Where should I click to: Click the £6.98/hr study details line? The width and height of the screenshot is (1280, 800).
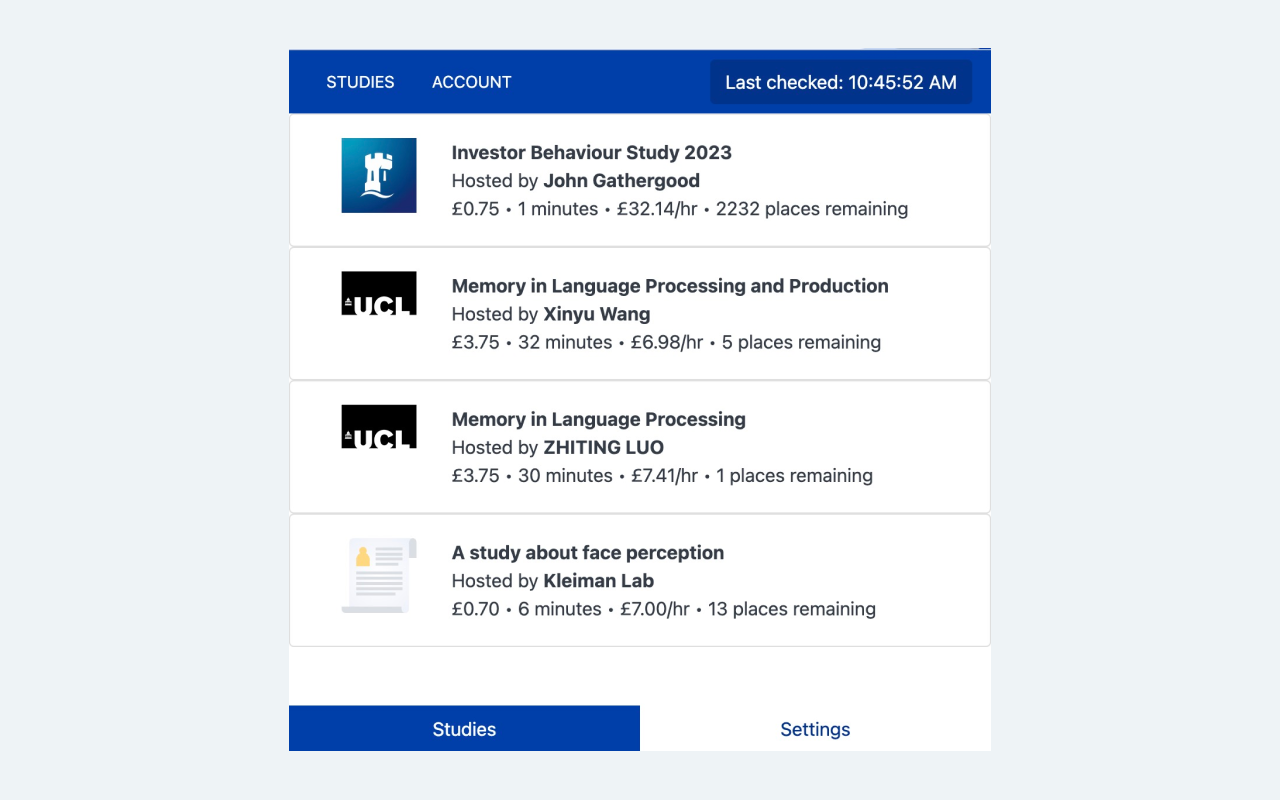pyautogui.click(x=666, y=342)
